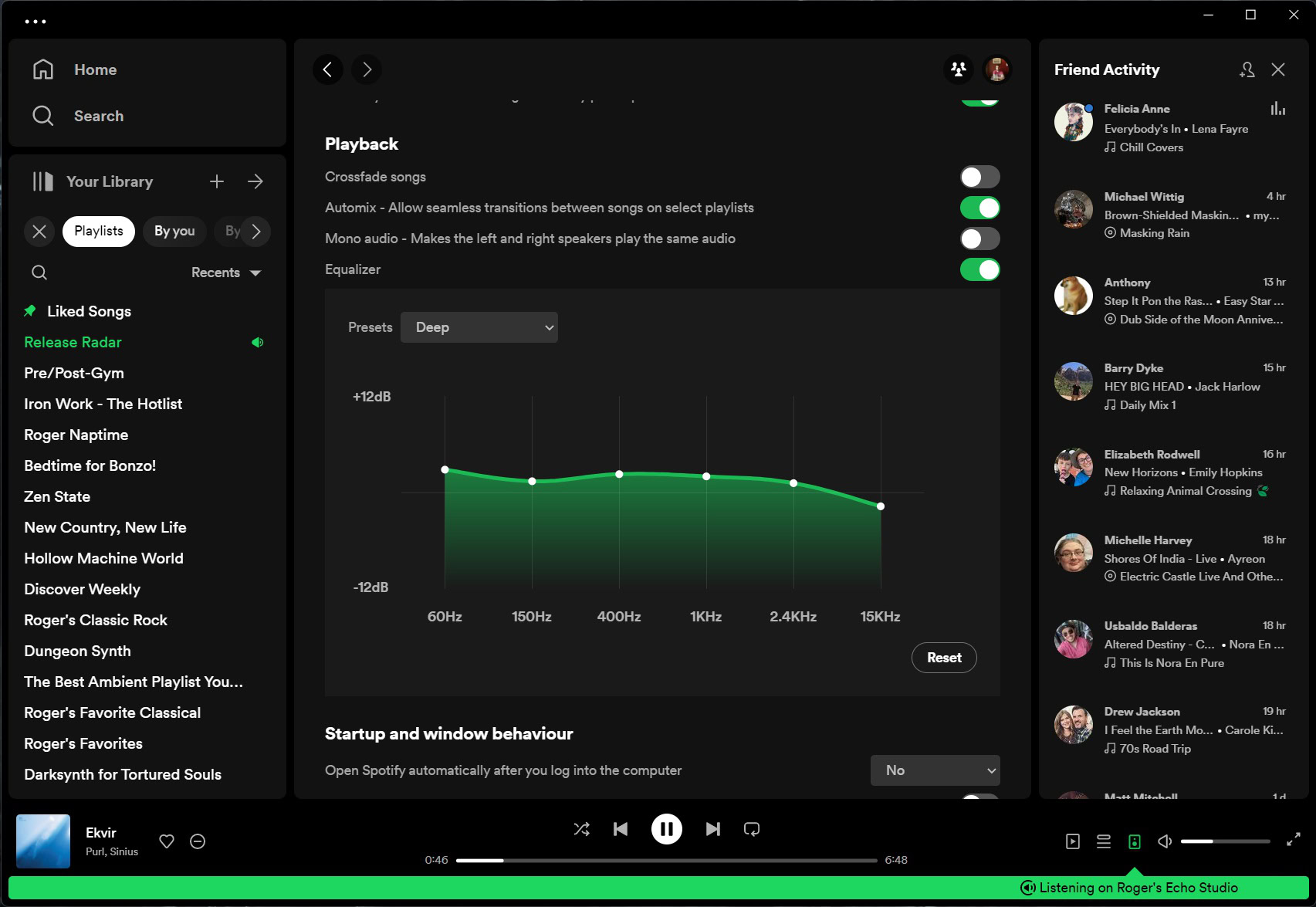Open artist Purl, Sinius link
The height and width of the screenshot is (907, 1316).
click(112, 851)
